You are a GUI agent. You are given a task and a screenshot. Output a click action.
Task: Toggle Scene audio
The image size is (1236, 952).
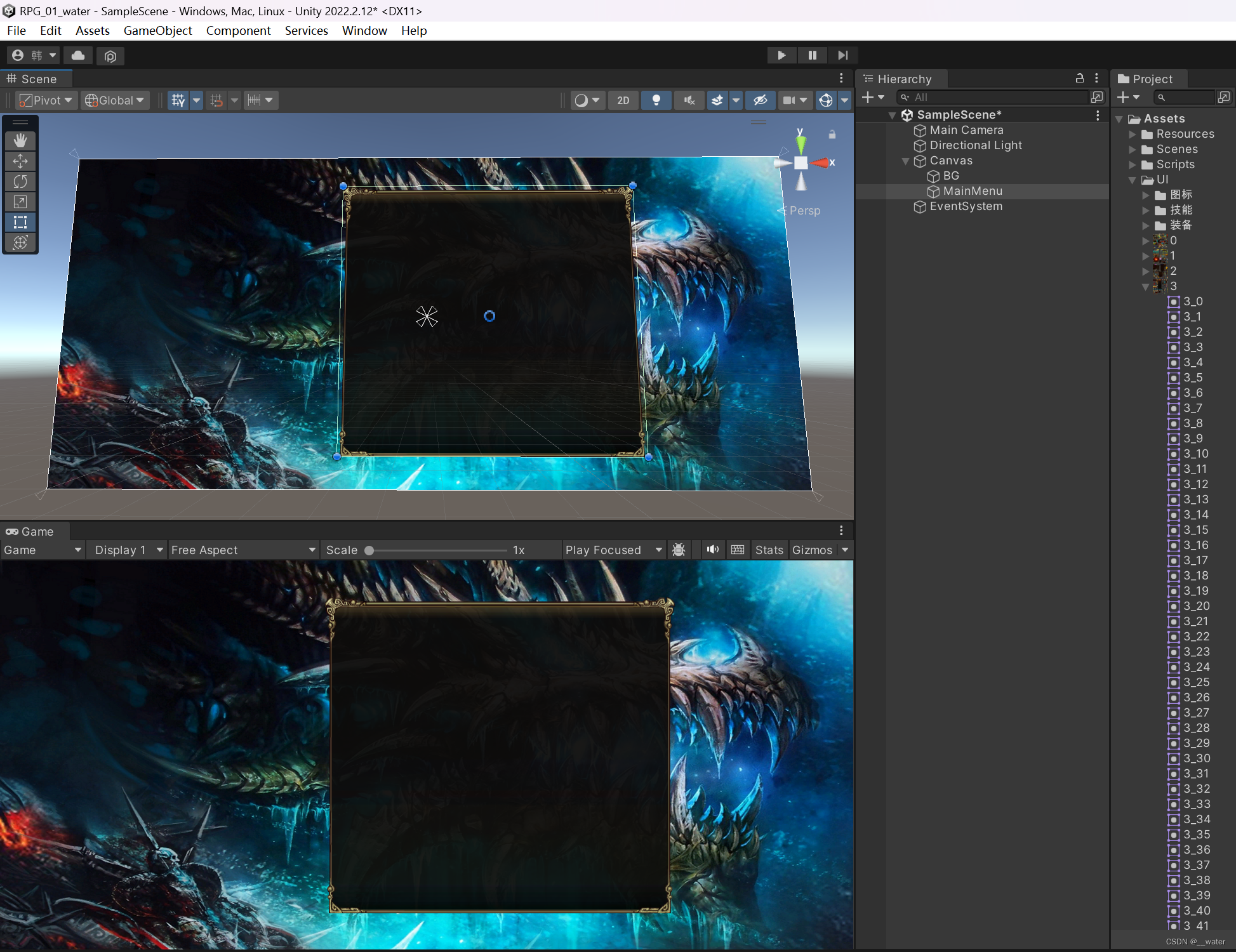coord(689,100)
